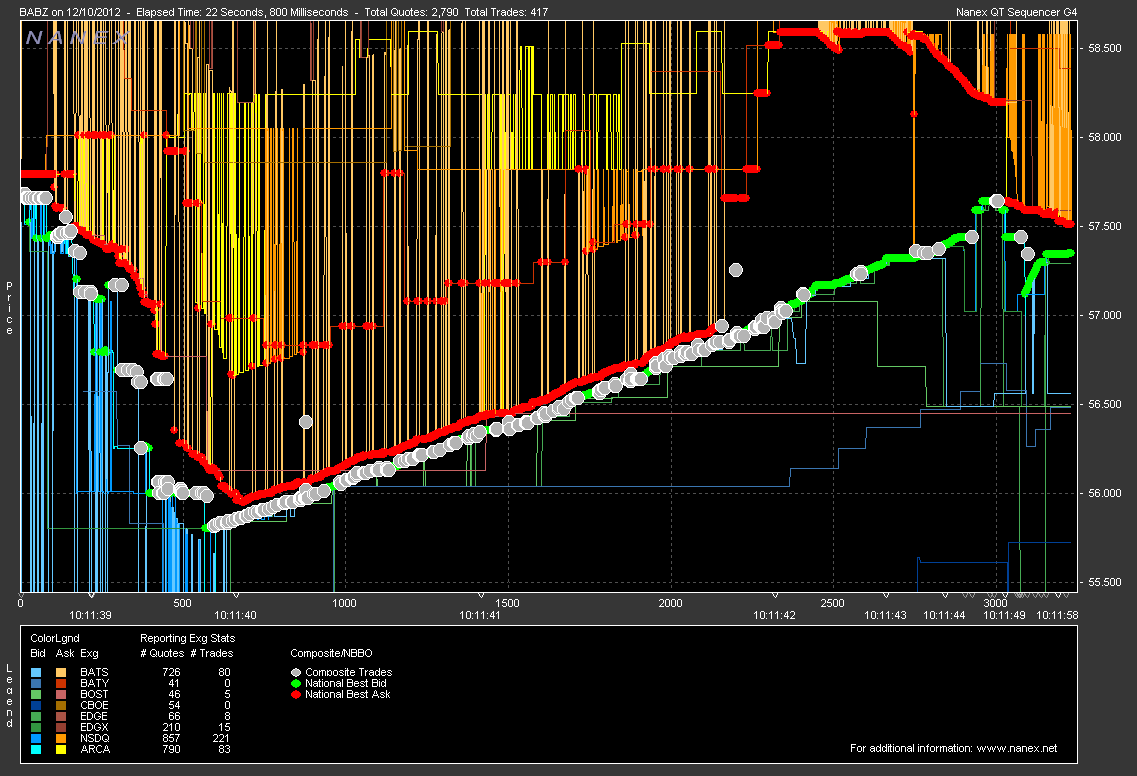Click the EDGX ask color swatch
This screenshot has width=1137, height=776.
click(x=61, y=727)
